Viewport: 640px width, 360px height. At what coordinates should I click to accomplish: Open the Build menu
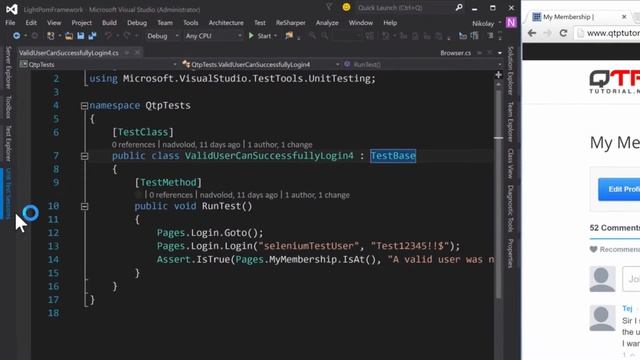(x=109, y=23)
